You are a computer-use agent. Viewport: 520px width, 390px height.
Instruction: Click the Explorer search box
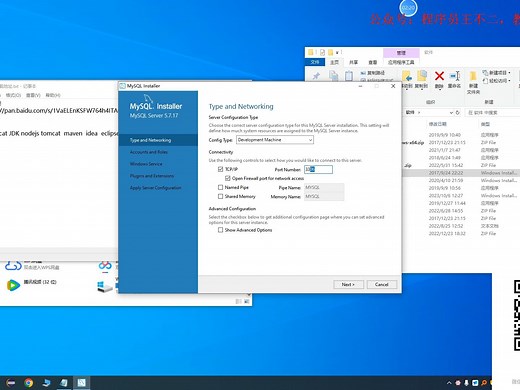coord(492,113)
